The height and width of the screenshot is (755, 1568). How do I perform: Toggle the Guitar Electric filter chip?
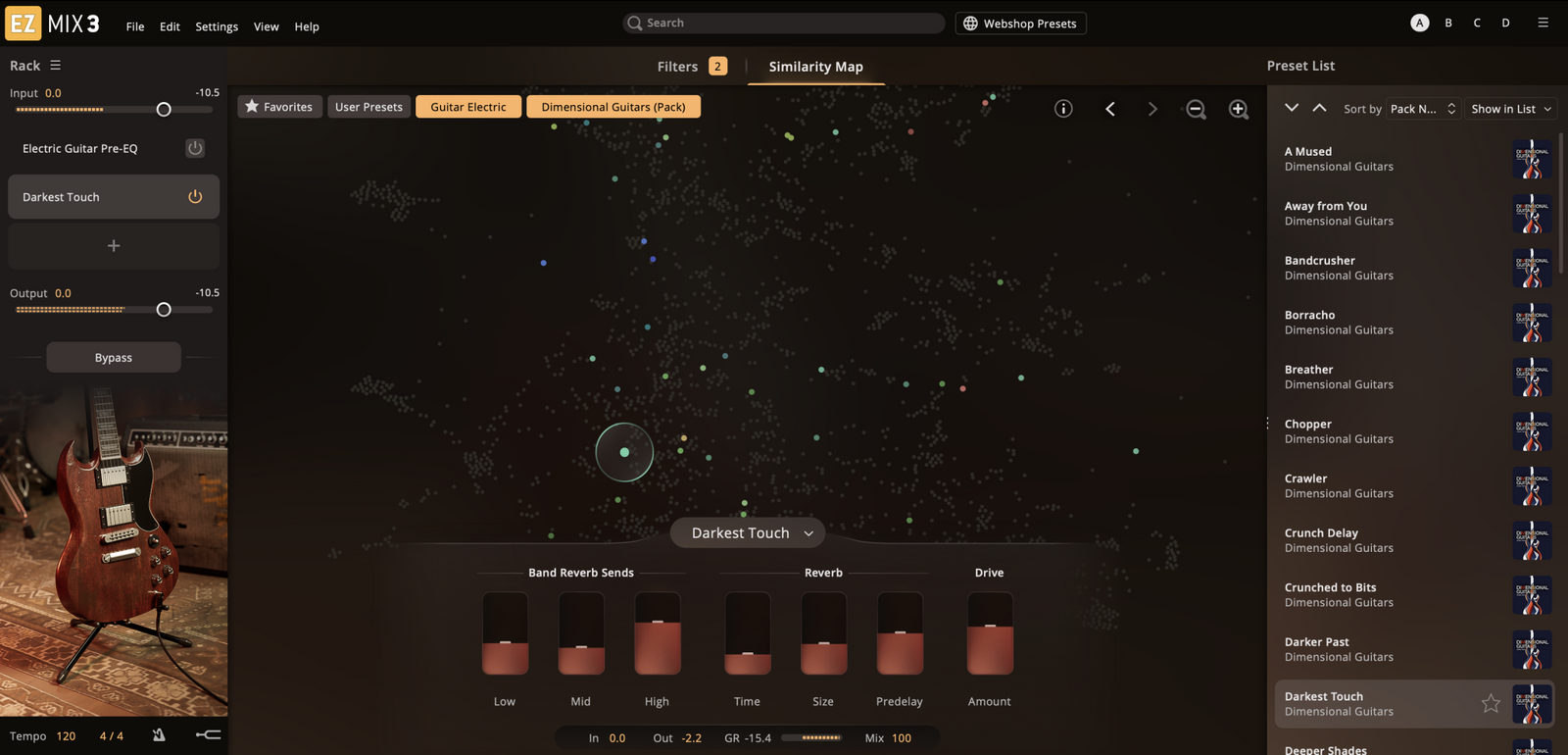pyautogui.click(x=468, y=107)
